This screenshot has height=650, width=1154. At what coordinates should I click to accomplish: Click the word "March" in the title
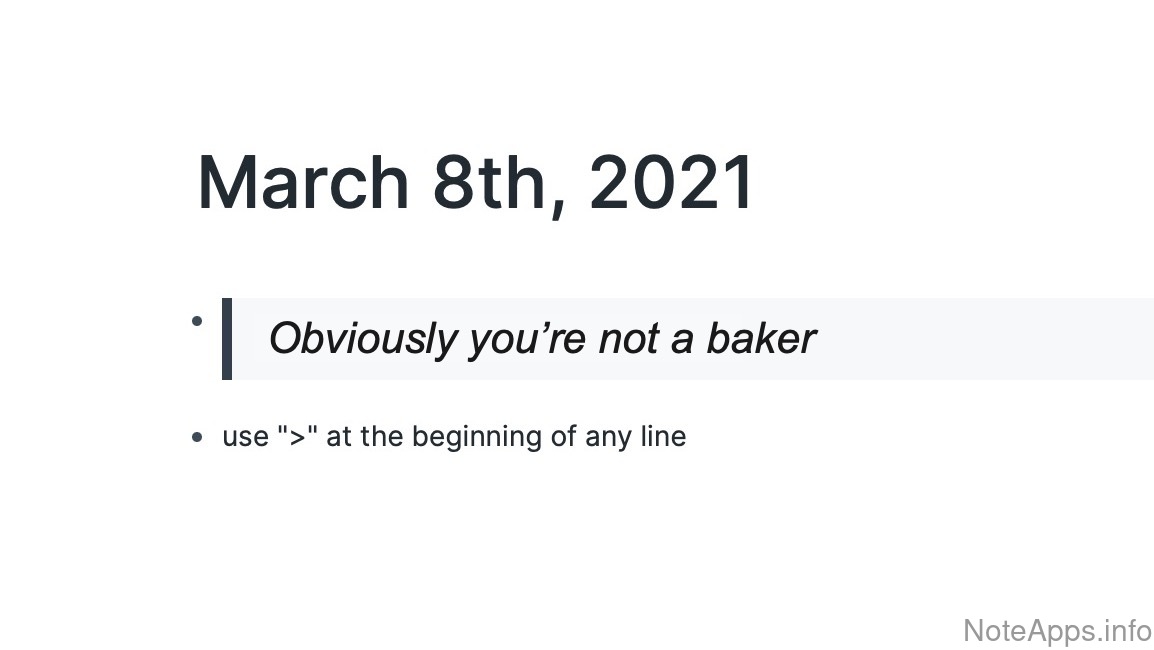303,183
